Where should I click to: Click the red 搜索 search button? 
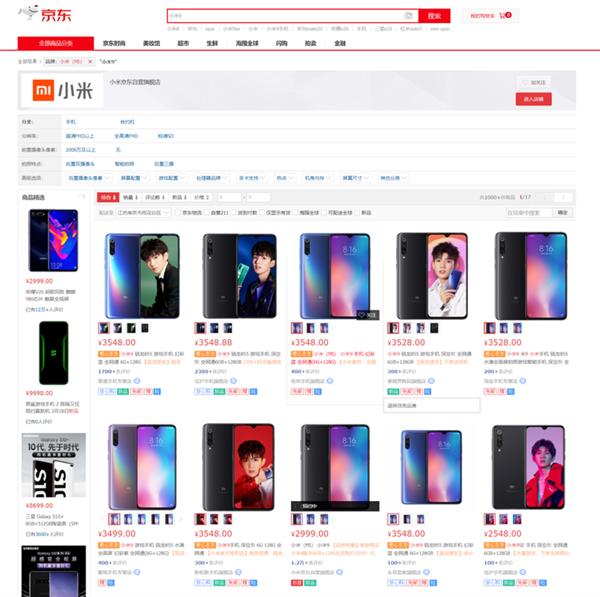[x=434, y=16]
